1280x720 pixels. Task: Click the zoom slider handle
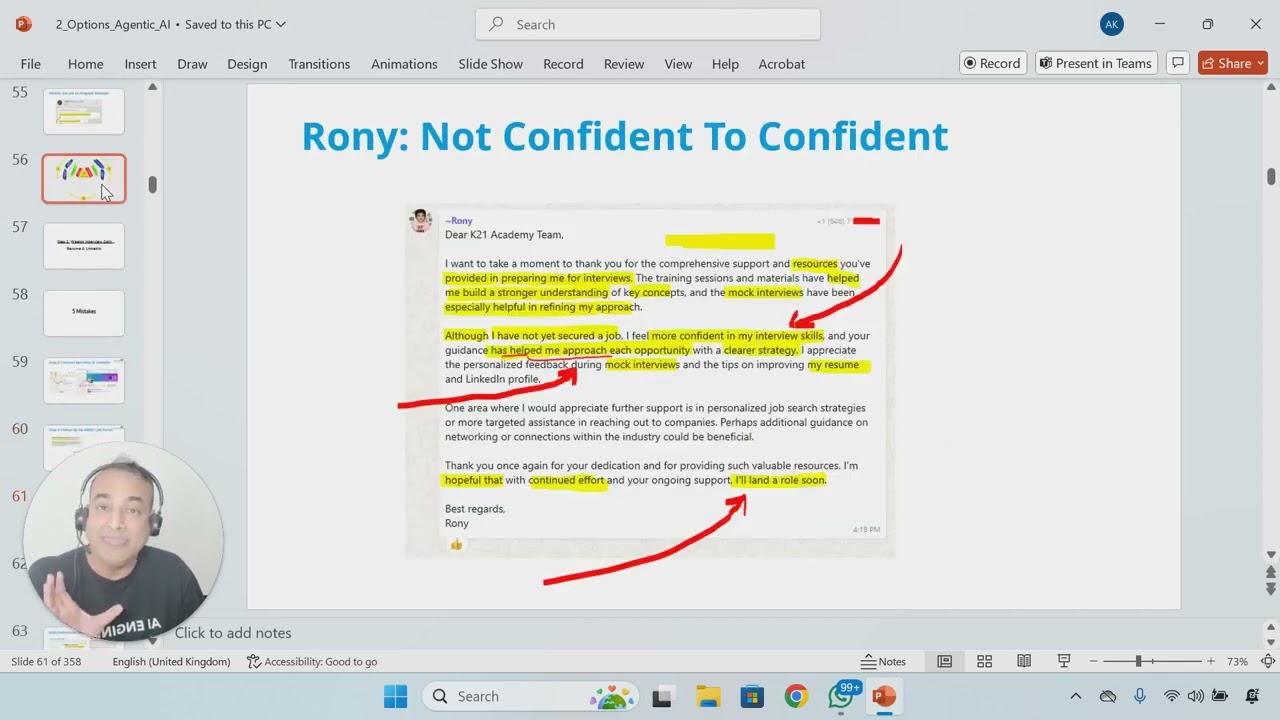(x=1138, y=662)
